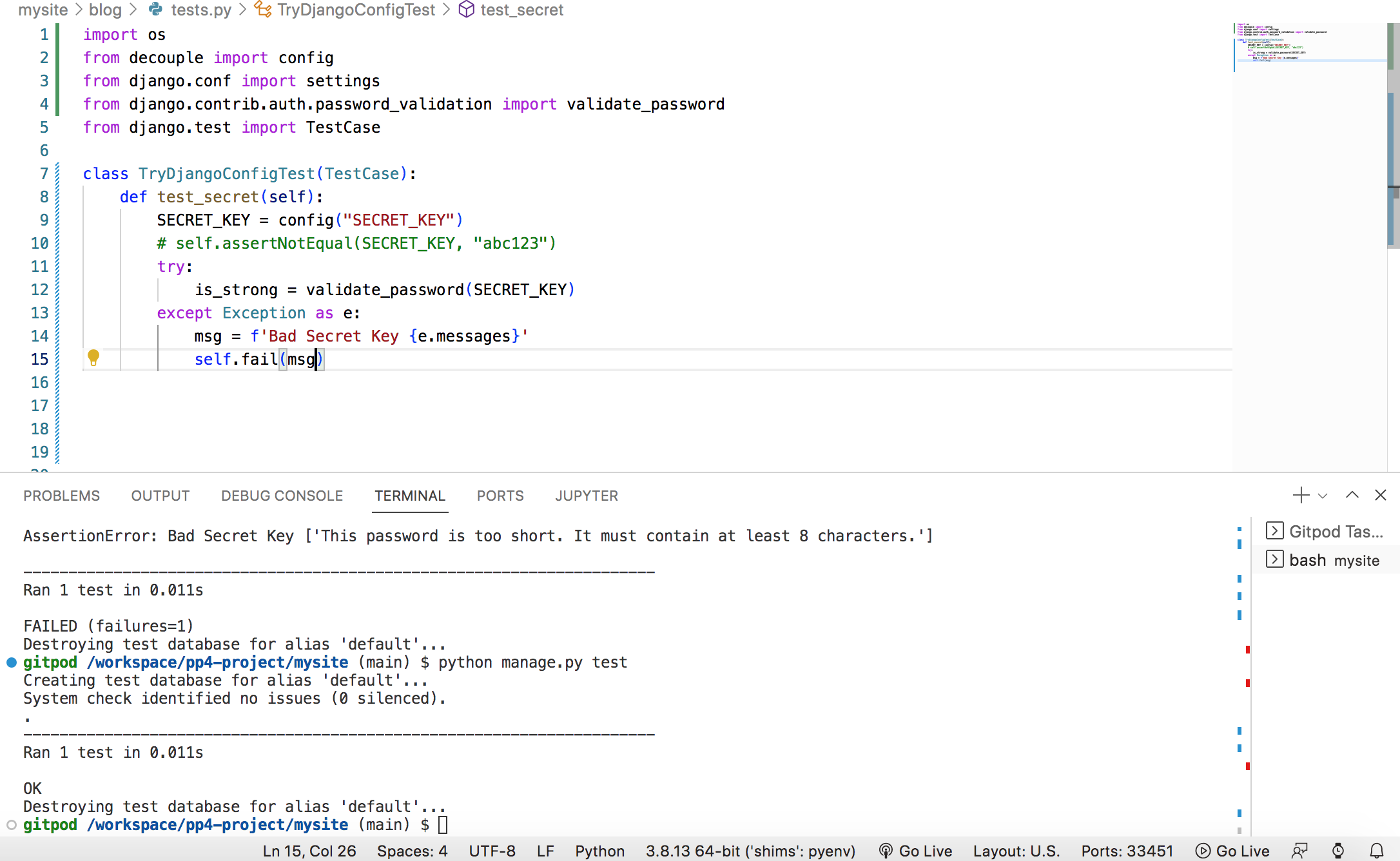Click Ports: 33451 in the status bar
This screenshot has width=1400, height=861.
click(x=1126, y=851)
